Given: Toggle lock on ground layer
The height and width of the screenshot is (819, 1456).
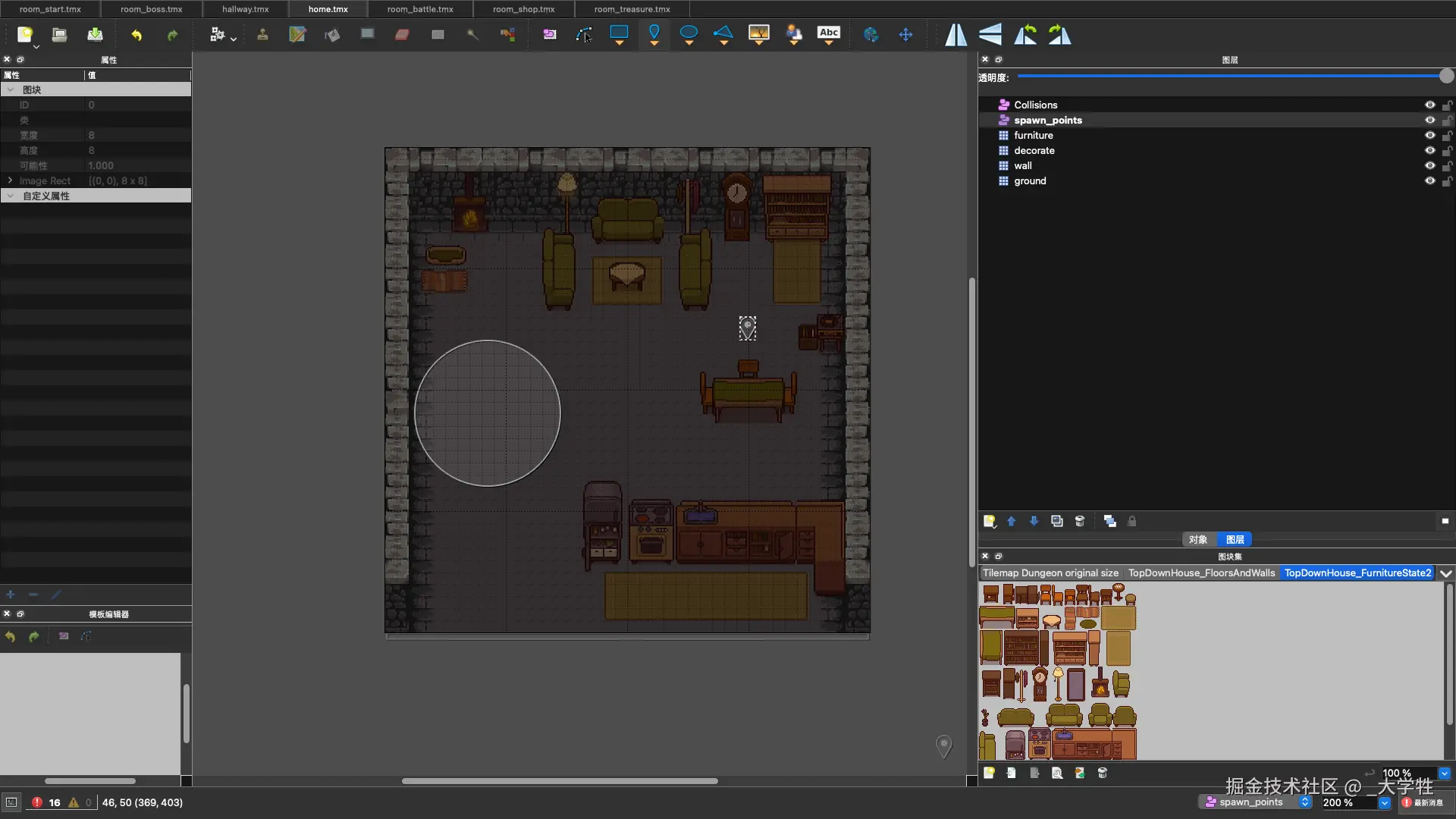Looking at the screenshot, I should 1447,181.
